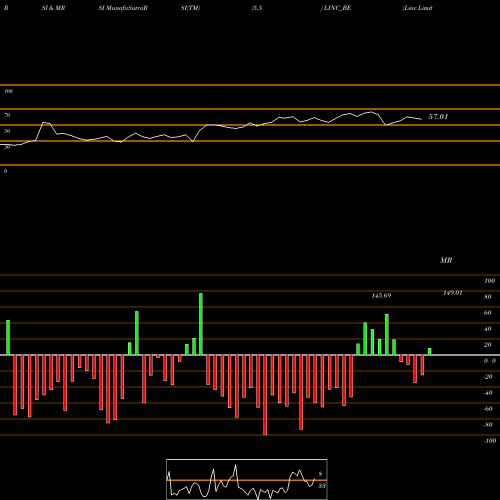Click the MR axis label -20
This screenshot has height=500, width=500.
tap(488, 377)
